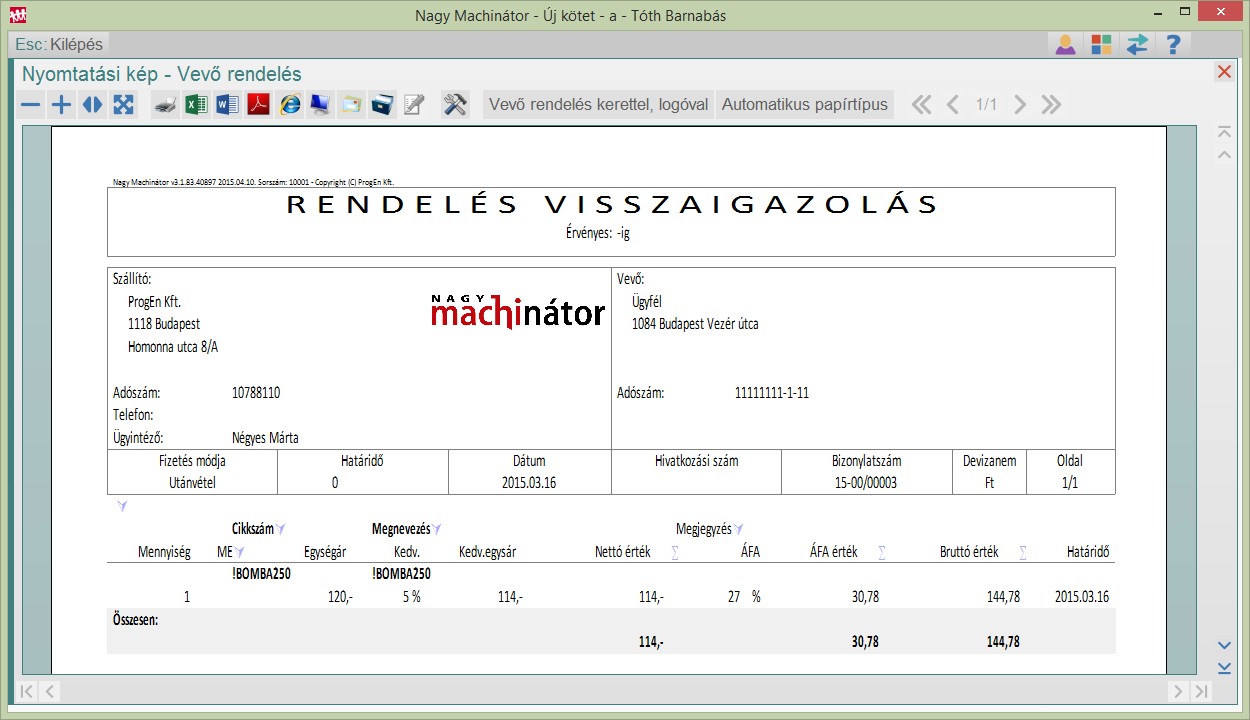Jump to bottom with vertical scrollbar end arrow
This screenshot has width=1250, height=720.
tap(1224, 668)
